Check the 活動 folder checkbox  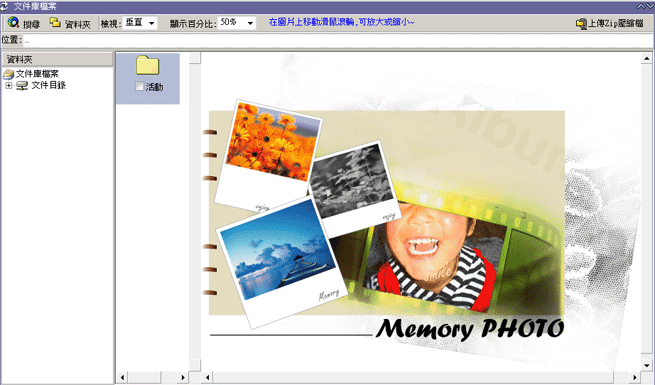click(x=140, y=86)
